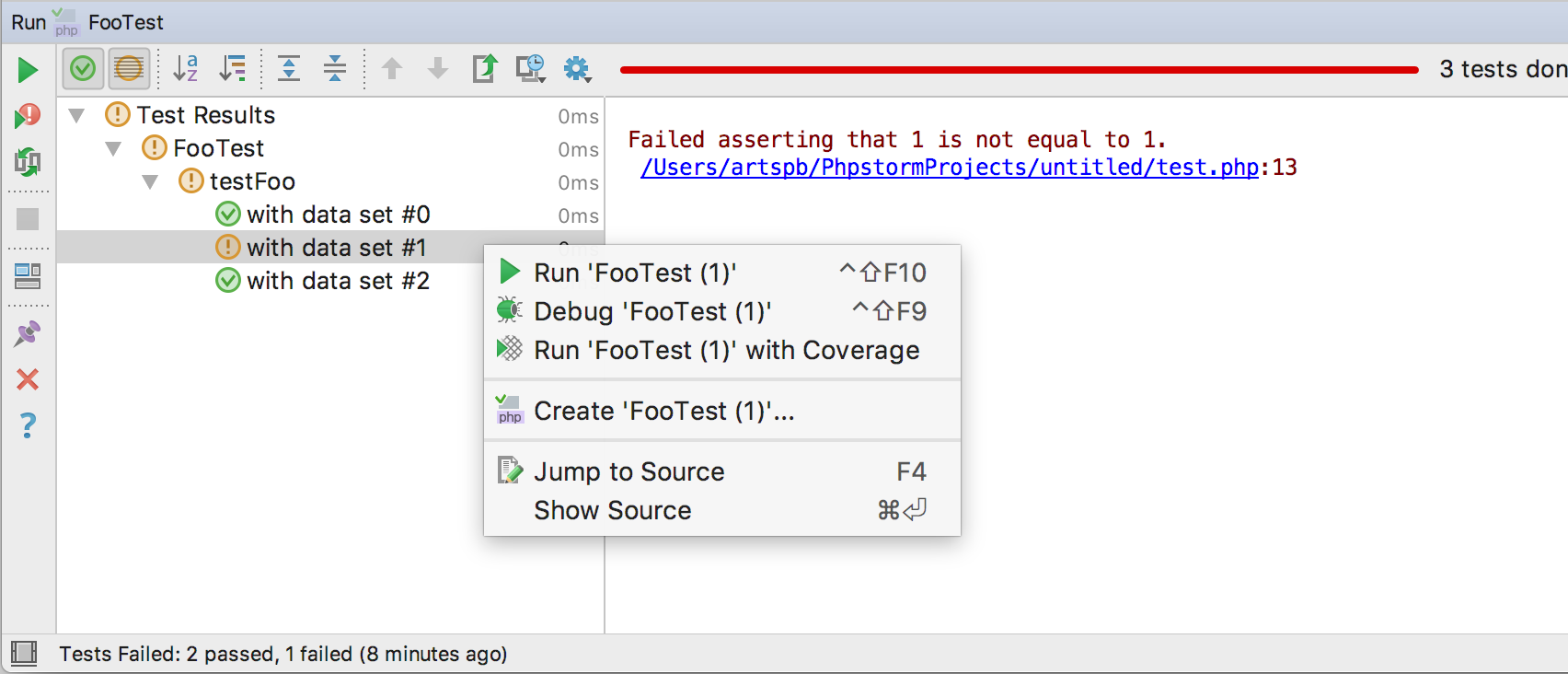Go to previous failed test
1568x674 pixels.
392,69
